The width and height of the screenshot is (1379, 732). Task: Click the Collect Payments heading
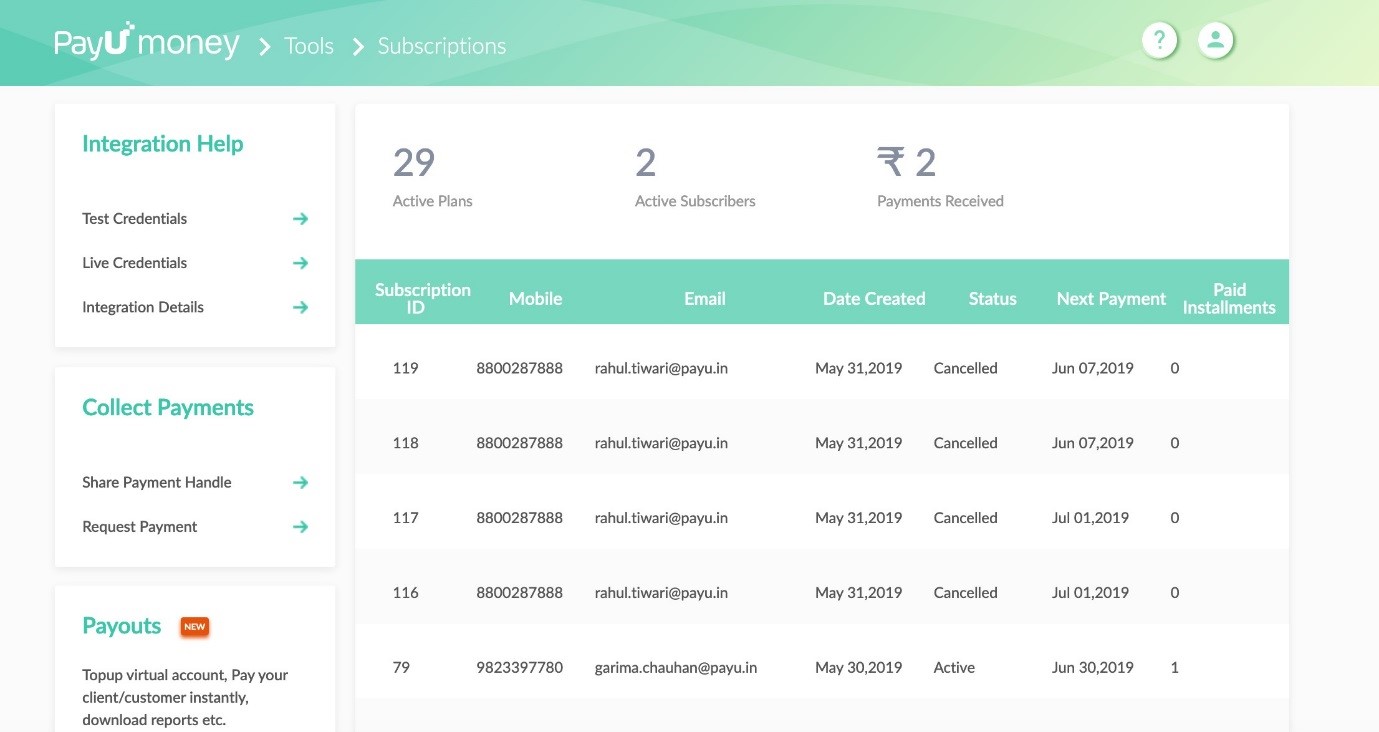(167, 407)
